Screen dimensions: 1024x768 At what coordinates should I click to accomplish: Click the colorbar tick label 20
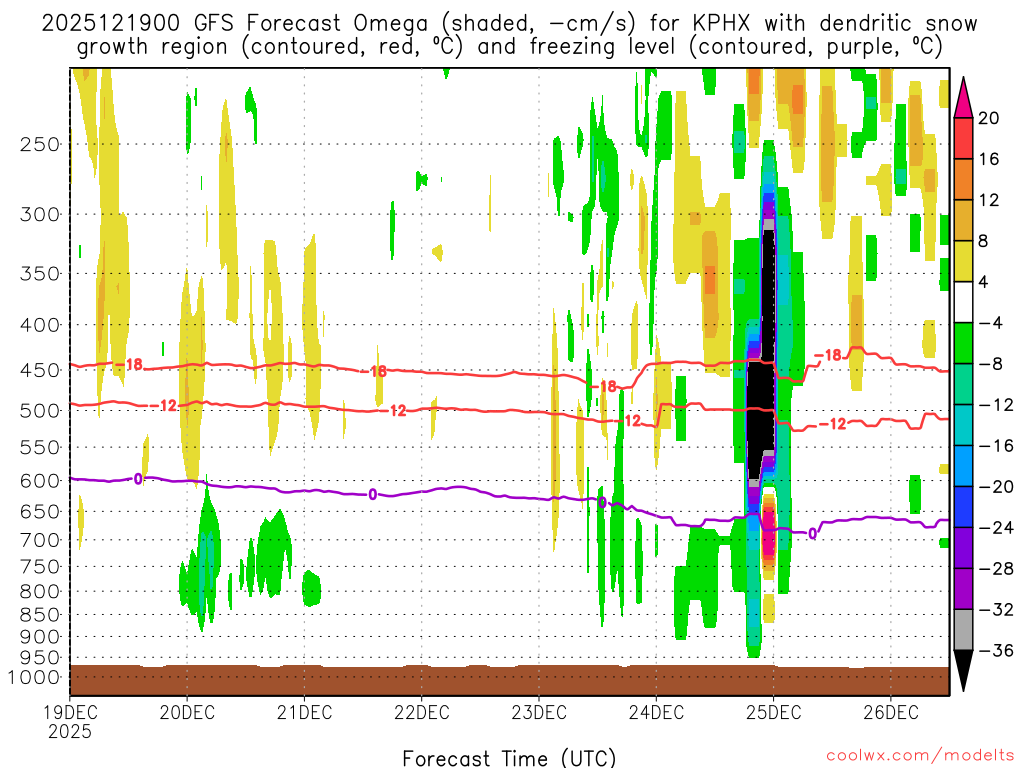click(989, 118)
